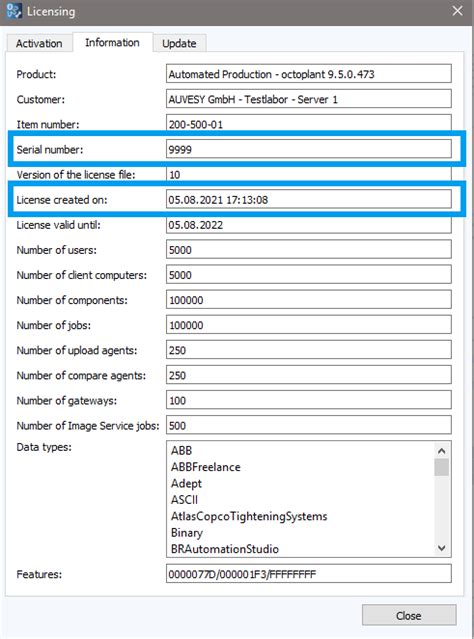Select ASCII in Data types list
Image resolution: width=474 pixels, height=639 pixels.
184,500
